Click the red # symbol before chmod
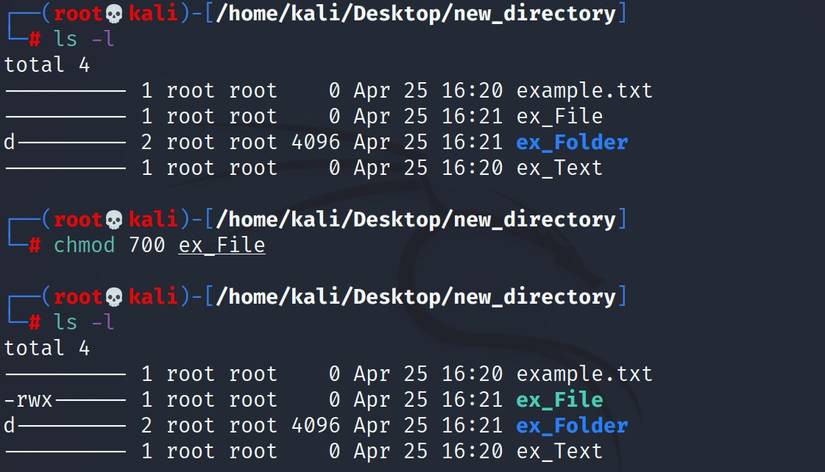This screenshot has height=472, width=825. pos(34,245)
